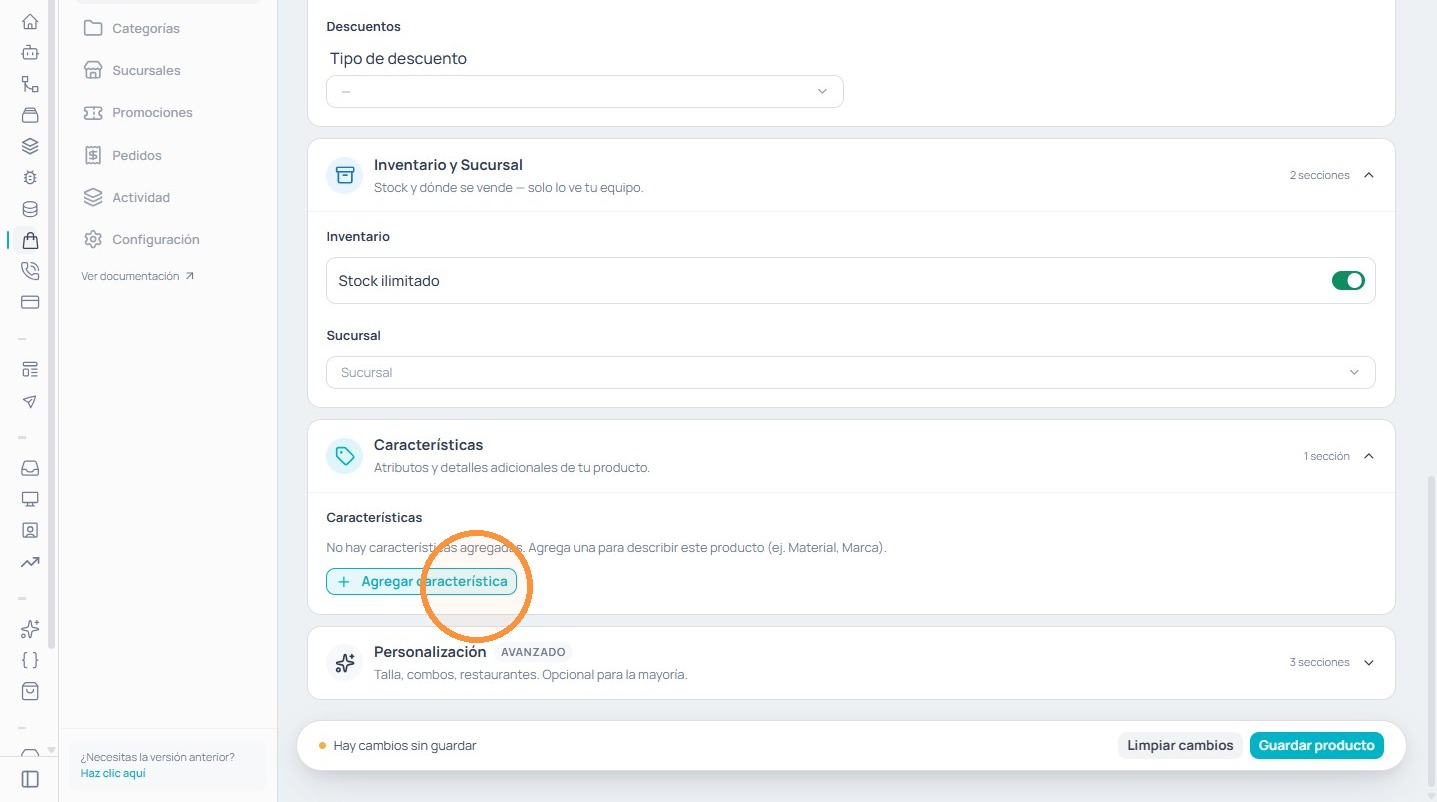1437x802 pixels.
Task: Follow the Haz clic aquí link
Action: [x=113, y=773]
